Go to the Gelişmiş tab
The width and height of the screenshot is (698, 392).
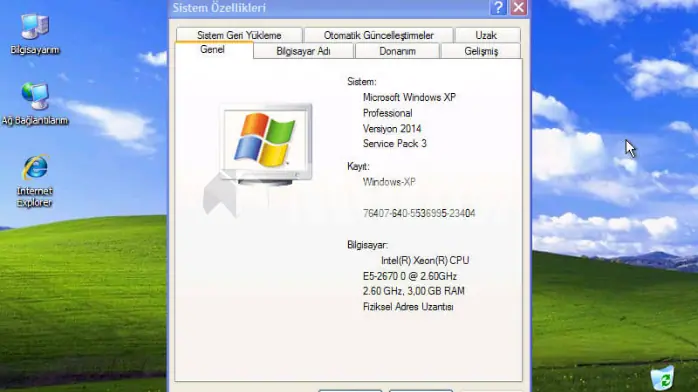481,51
